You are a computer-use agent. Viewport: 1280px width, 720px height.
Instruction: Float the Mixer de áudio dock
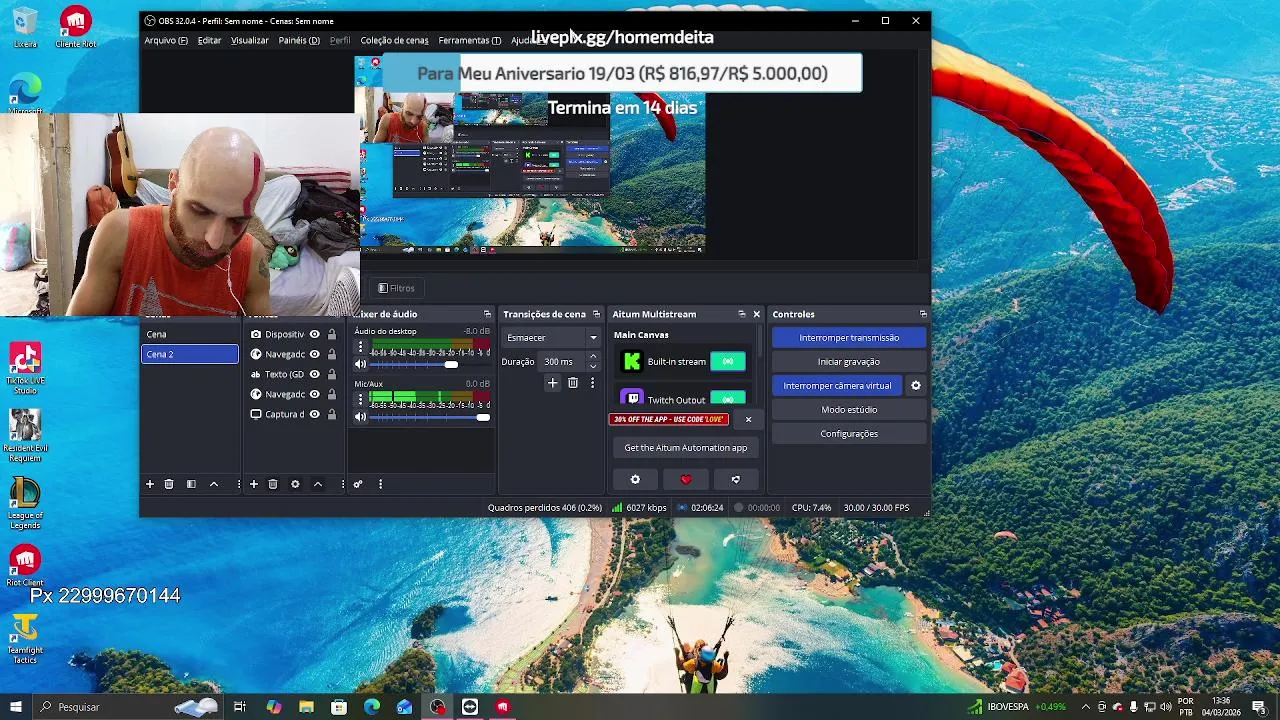click(x=487, y=314)
